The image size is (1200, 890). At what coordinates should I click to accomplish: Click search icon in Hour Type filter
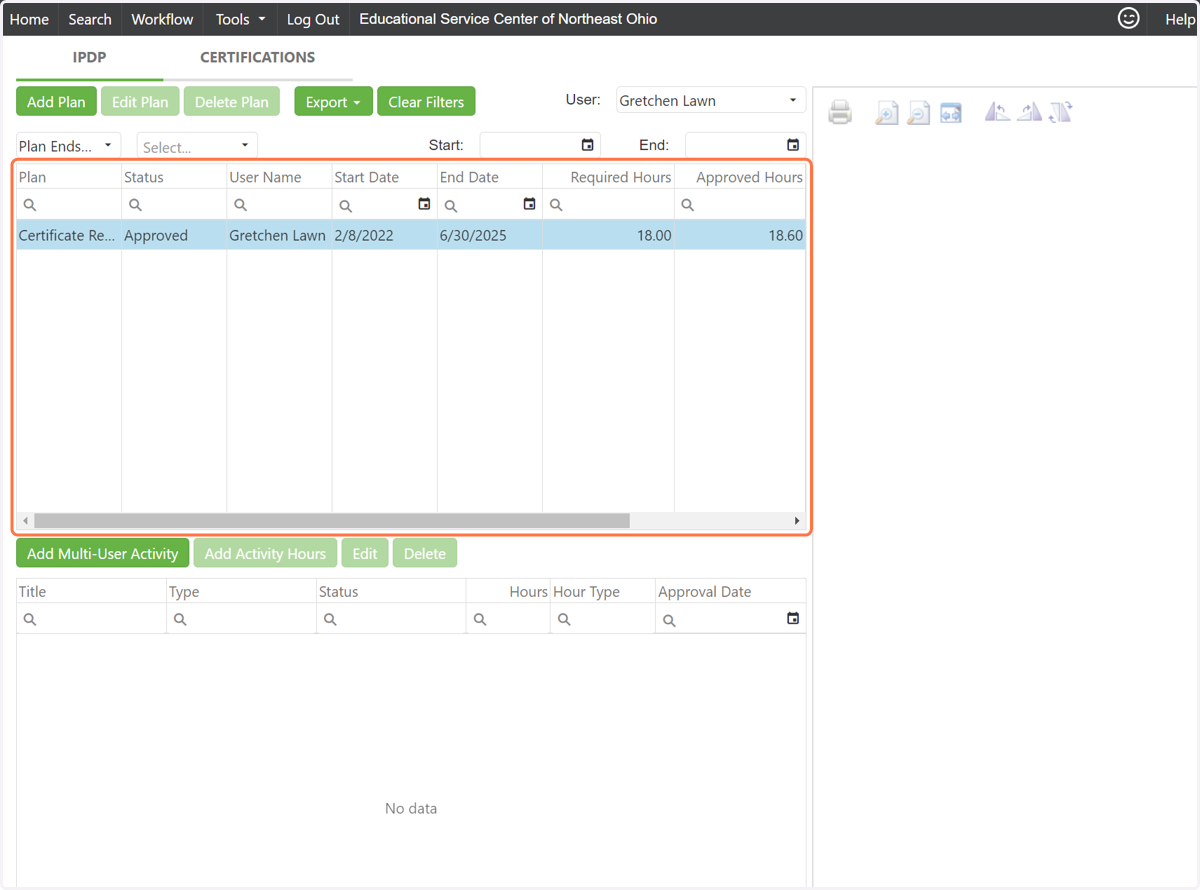point(564,620)
